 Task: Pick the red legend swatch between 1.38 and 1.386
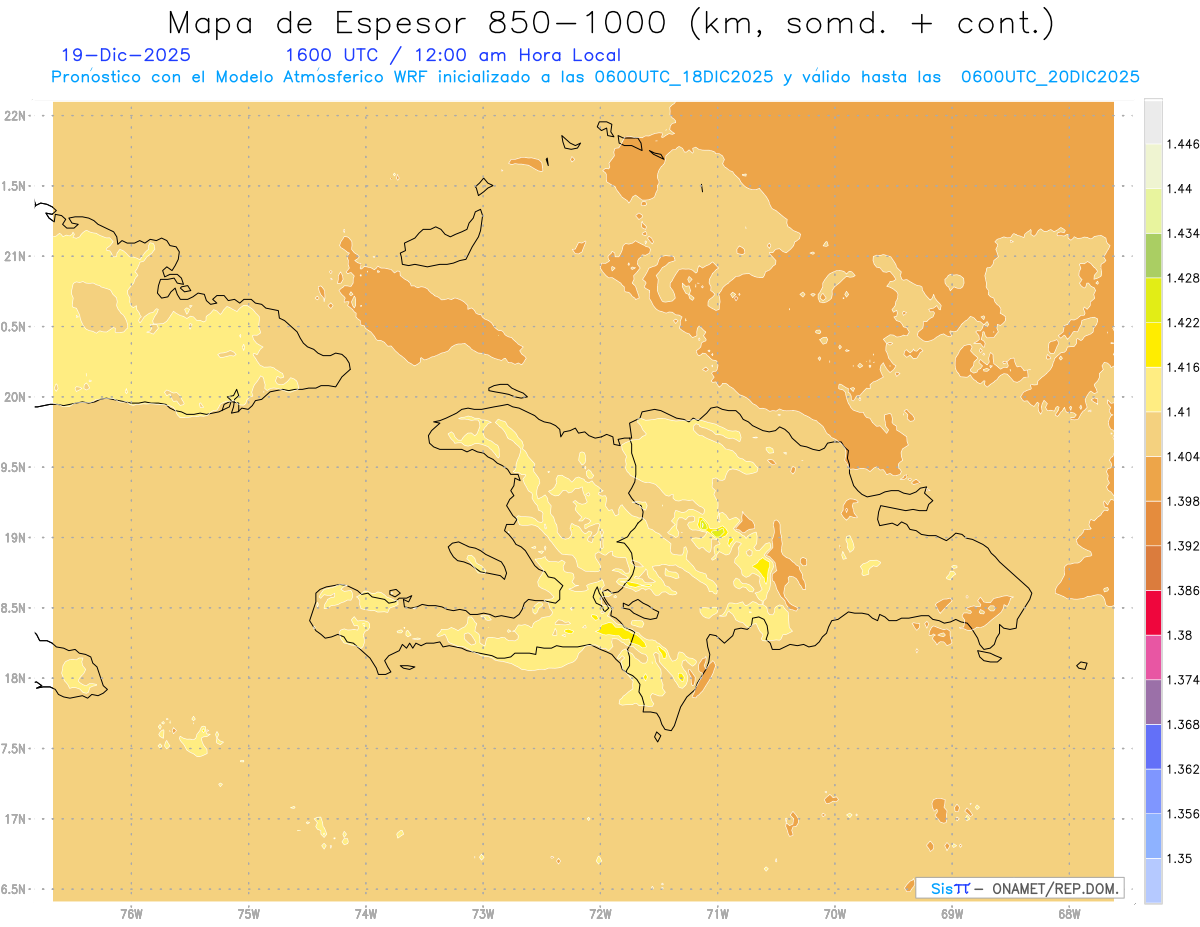pyautogui.click(x=1153, y=612)
